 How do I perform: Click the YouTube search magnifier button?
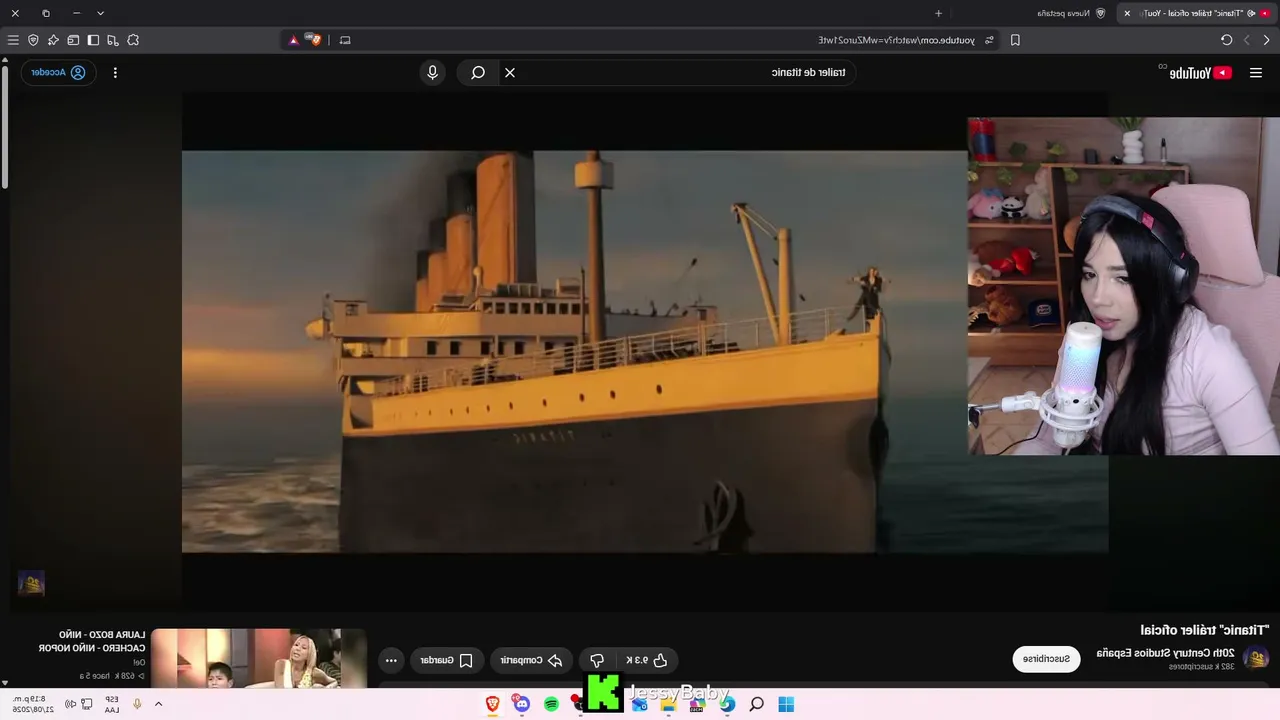click(x=478, y=72)
